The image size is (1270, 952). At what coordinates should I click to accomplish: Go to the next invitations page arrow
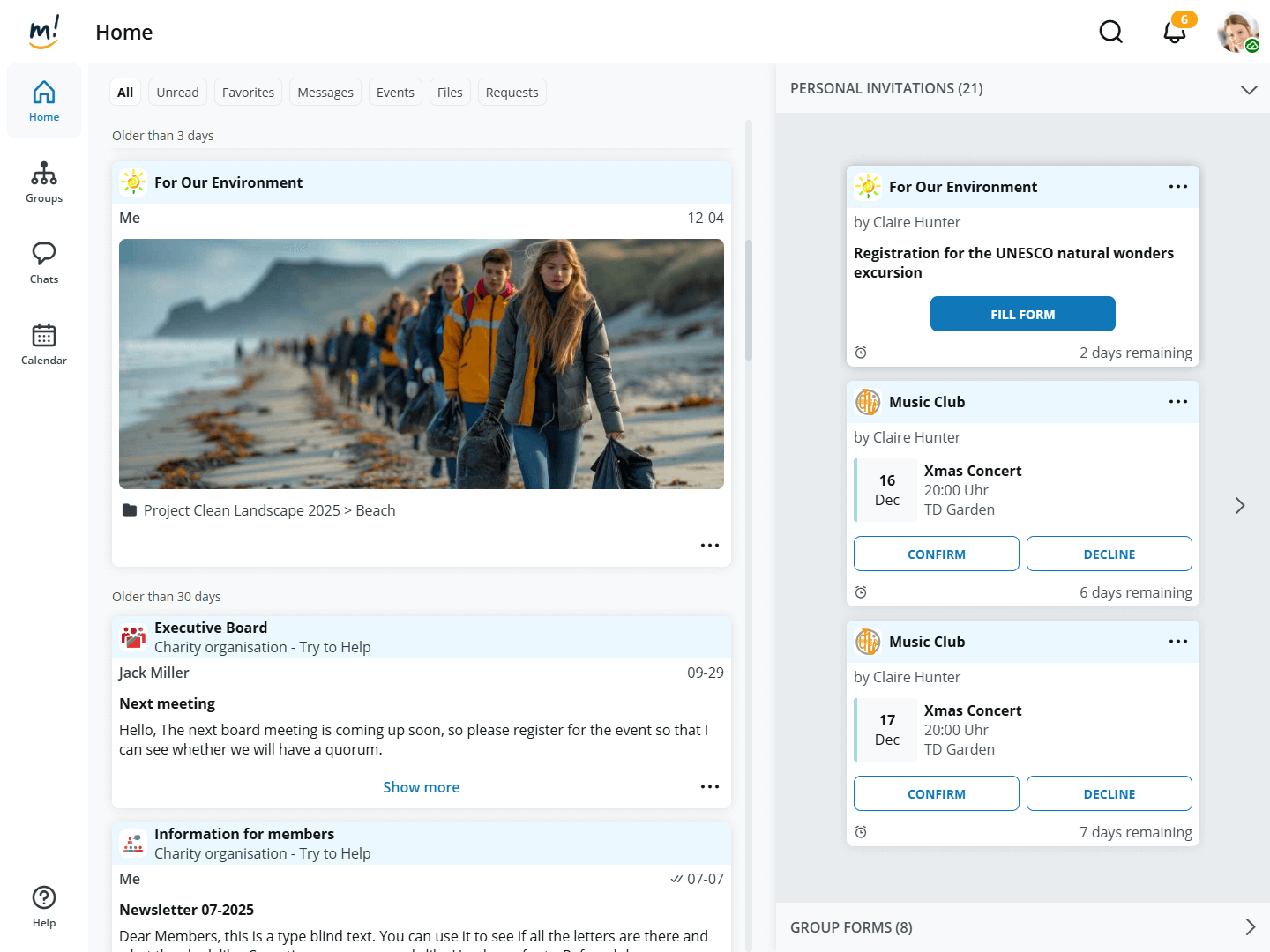coord(1240,505)
